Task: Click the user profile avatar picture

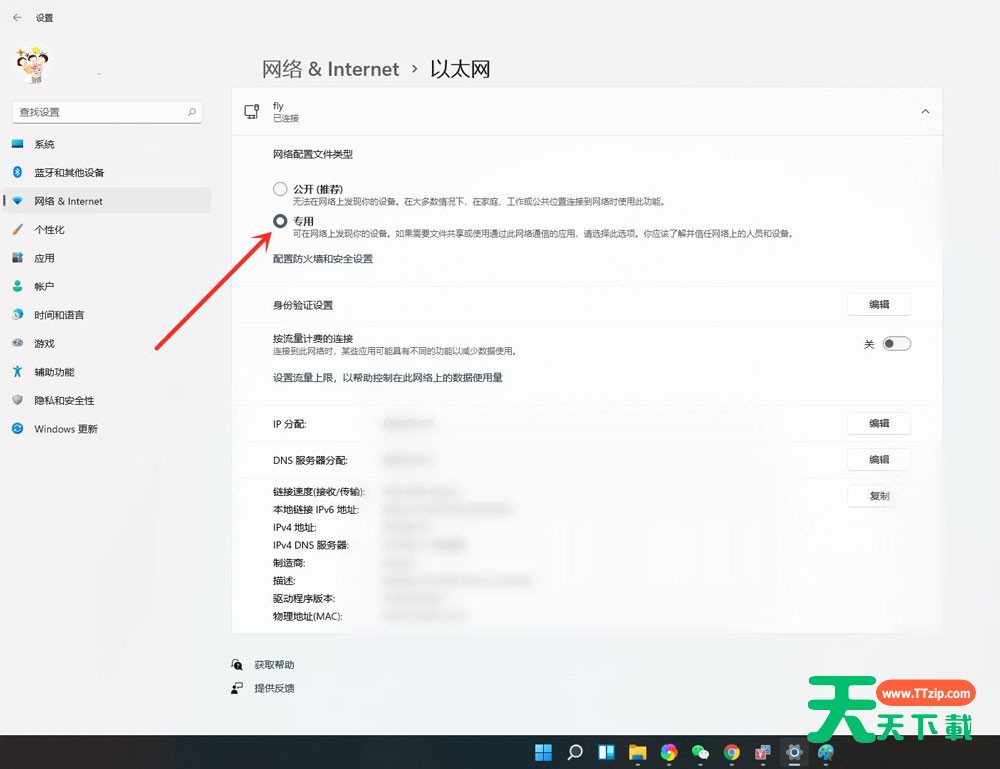Action: (x=32, y=64)
